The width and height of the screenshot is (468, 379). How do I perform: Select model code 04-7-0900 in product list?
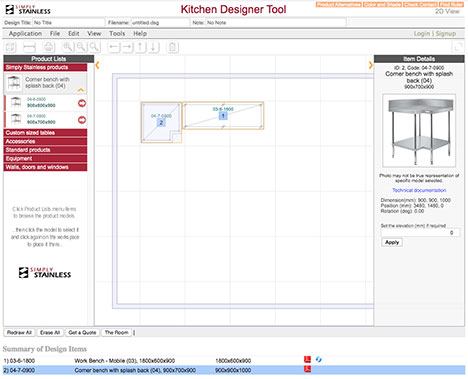pyautogui.click(x=36, y=116)
